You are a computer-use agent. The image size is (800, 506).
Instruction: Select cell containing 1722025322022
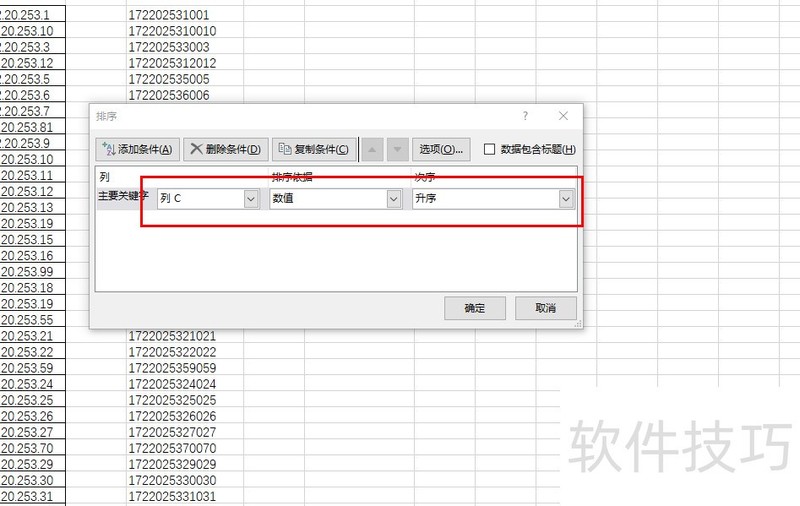tap(185, 352)
